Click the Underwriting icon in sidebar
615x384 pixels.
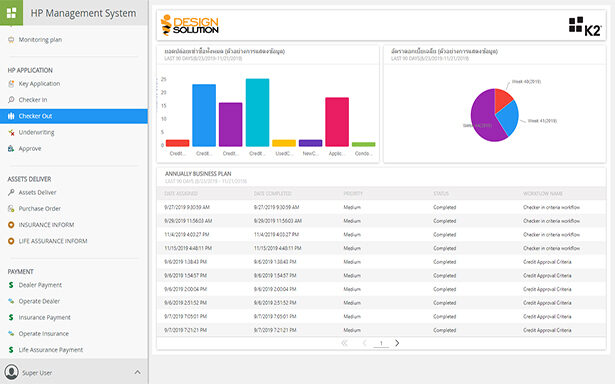pos(11,133)
